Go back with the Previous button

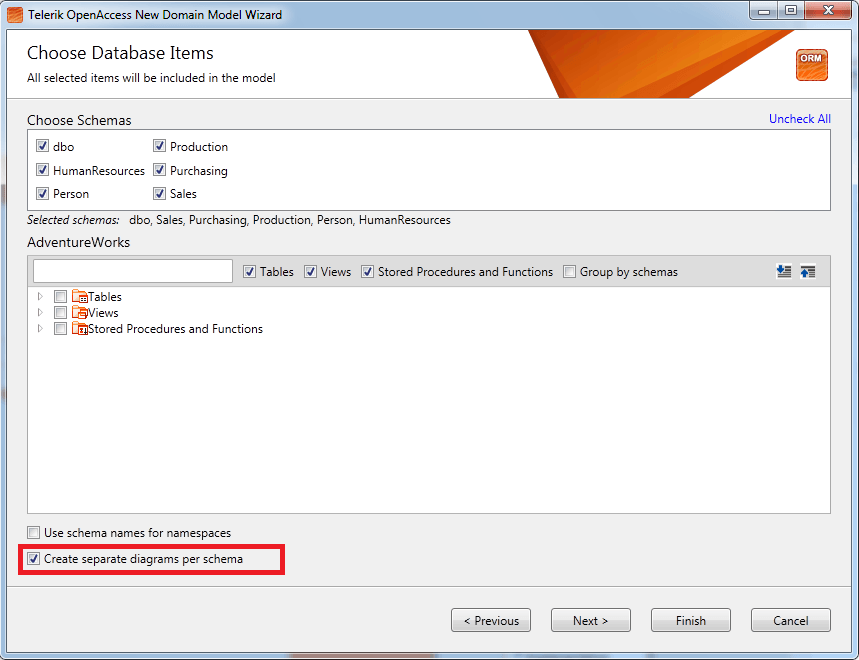pyautogui.click(x=491, y=620)
